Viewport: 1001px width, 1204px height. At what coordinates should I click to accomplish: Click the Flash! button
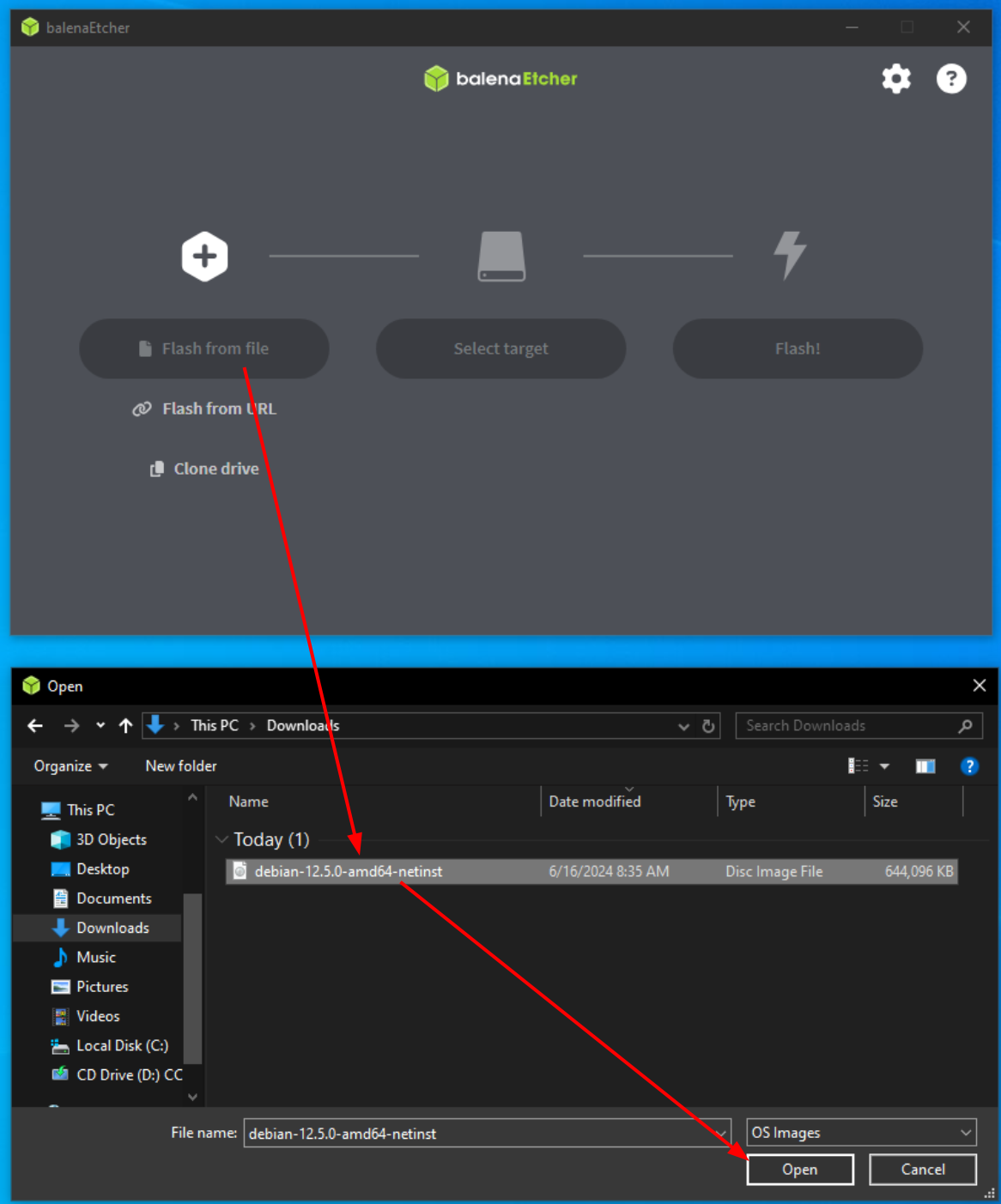tap(798, 348)
